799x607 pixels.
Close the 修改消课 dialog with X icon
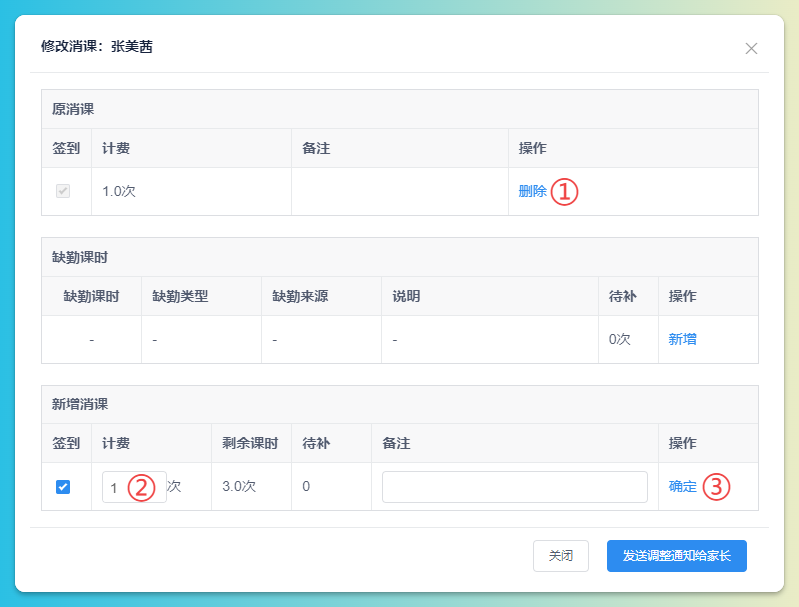[751, 48]
